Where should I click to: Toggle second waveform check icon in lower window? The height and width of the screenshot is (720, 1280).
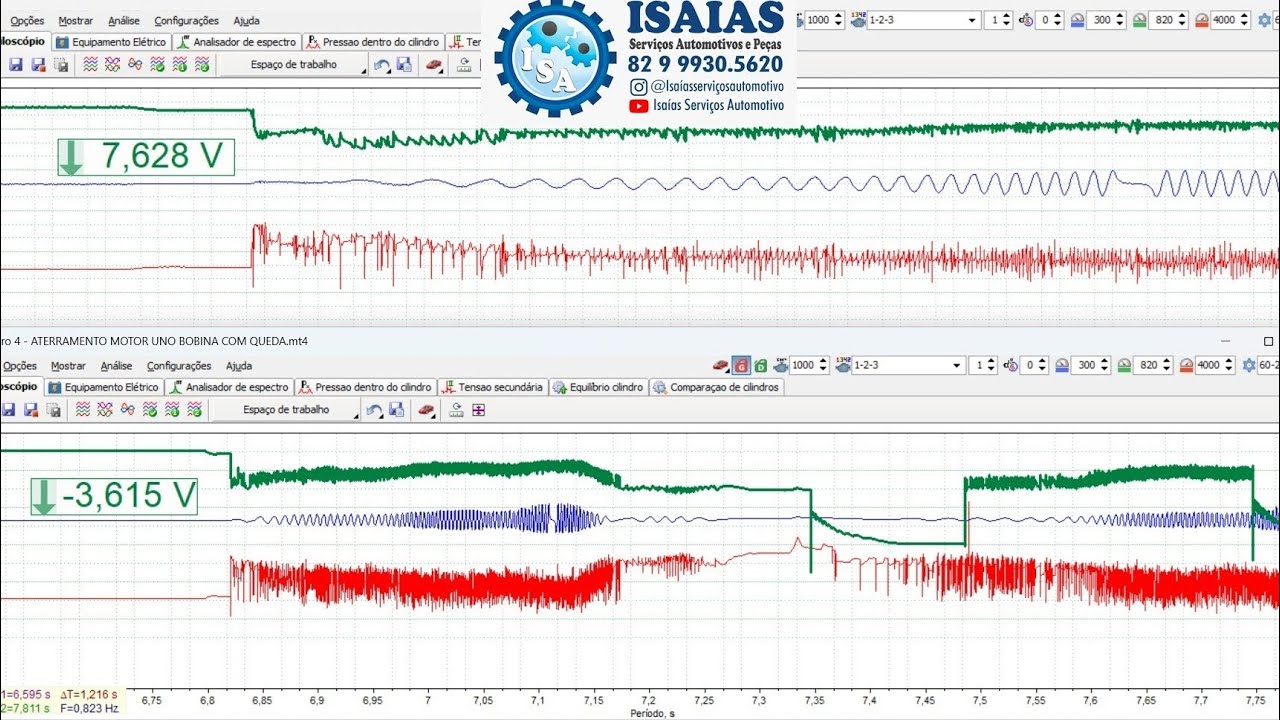click(172, 409)
